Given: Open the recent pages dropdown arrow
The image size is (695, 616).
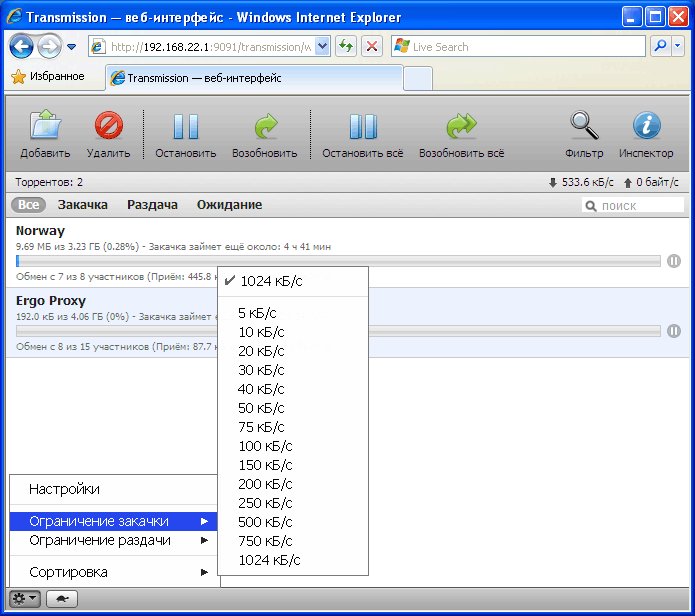Looking at the screenshot, I should [x=71, y=47].
